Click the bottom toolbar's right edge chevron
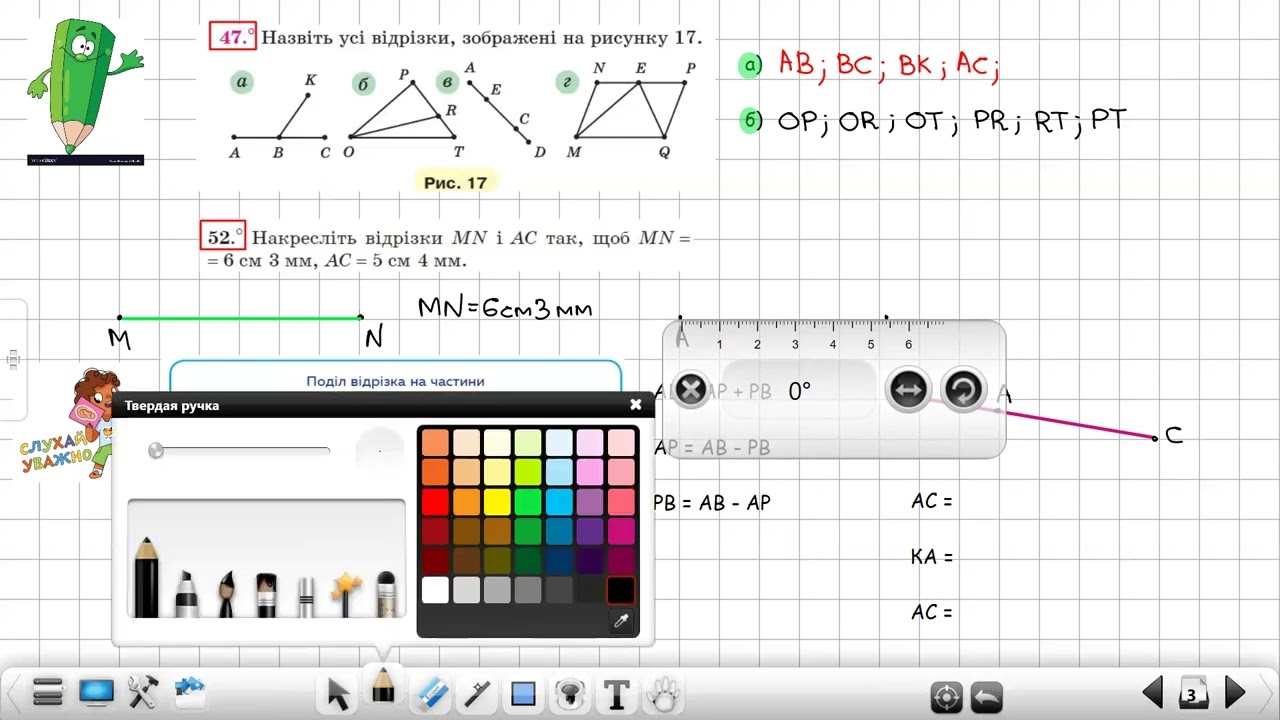 pyautogui.click(x=1268, y=692)
